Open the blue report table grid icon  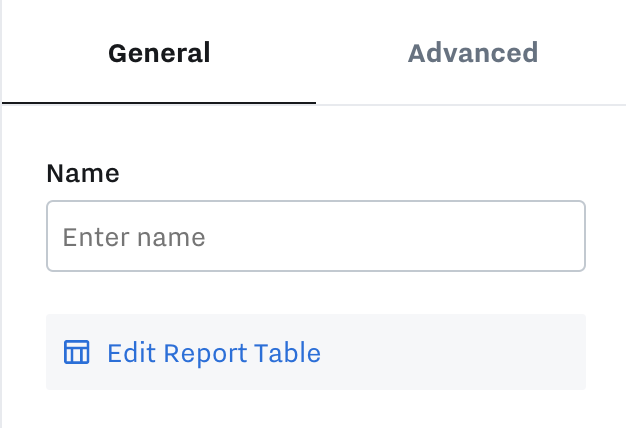pos(77,352)
